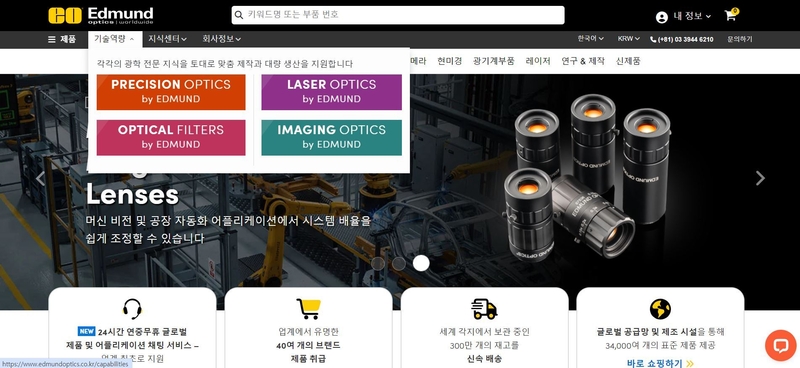
Task: Open Imaging Optics by Edmund banner
Action: click(332, 137)
